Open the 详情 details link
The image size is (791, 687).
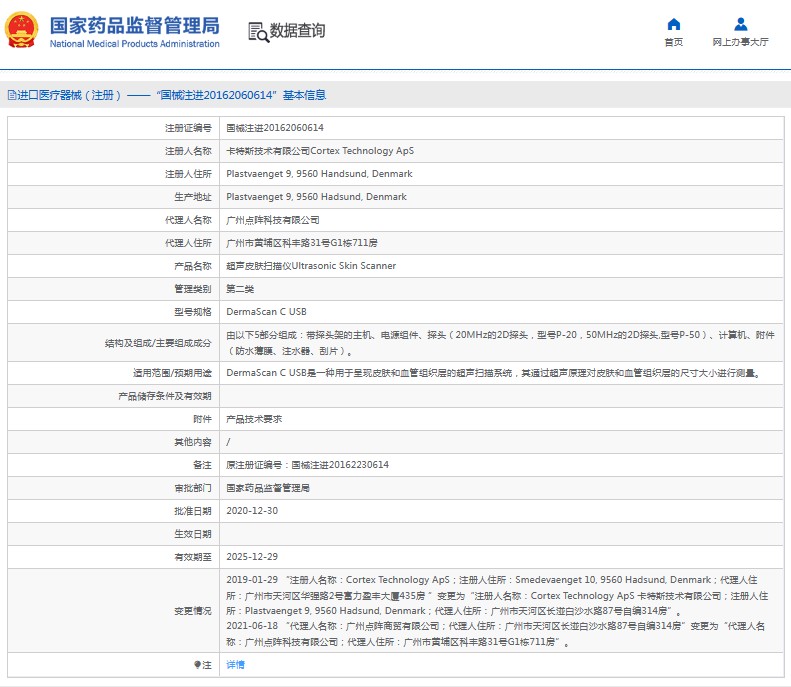pos(235,665)
